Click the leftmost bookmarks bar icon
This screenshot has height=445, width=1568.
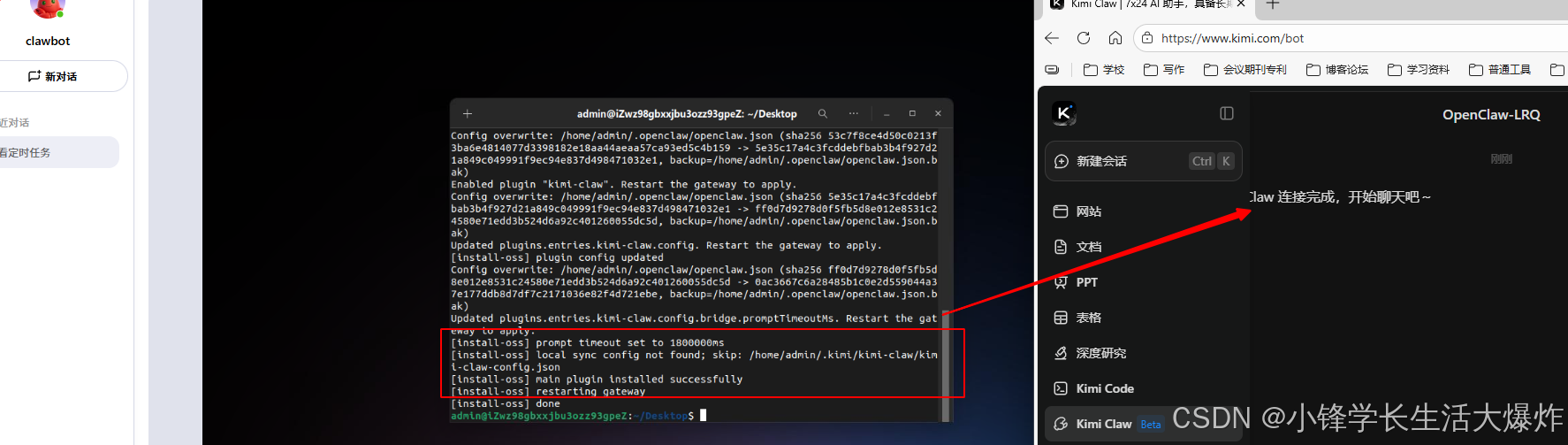1052,70
